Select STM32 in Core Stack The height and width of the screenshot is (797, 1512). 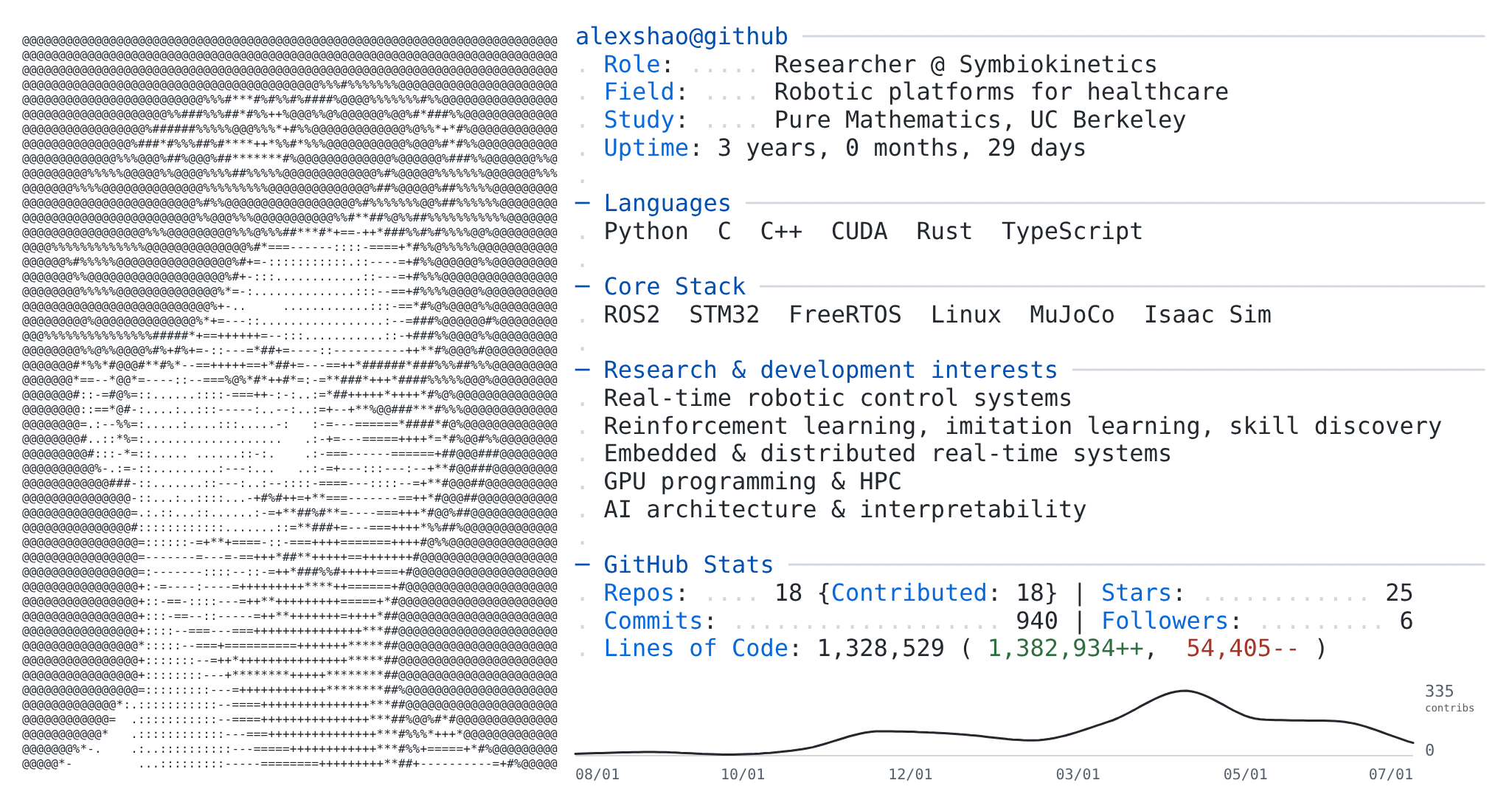[724, 314]
